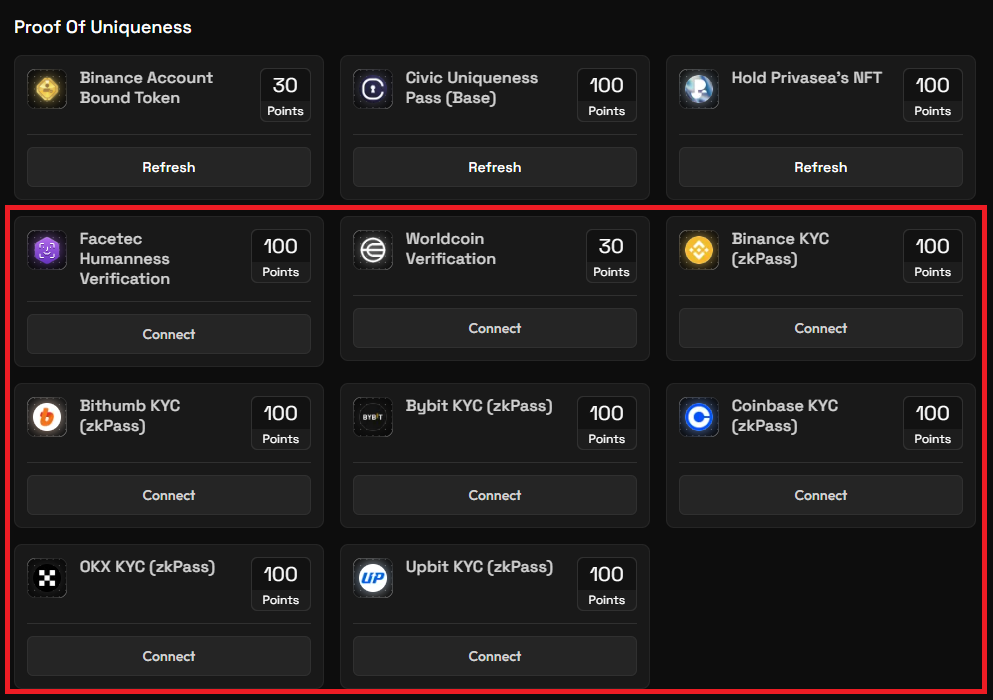The width and height of the screenshot is (993, 700).
Task: Click the Facetec Humanness Verification icon
Action: [x=47, y=250]
